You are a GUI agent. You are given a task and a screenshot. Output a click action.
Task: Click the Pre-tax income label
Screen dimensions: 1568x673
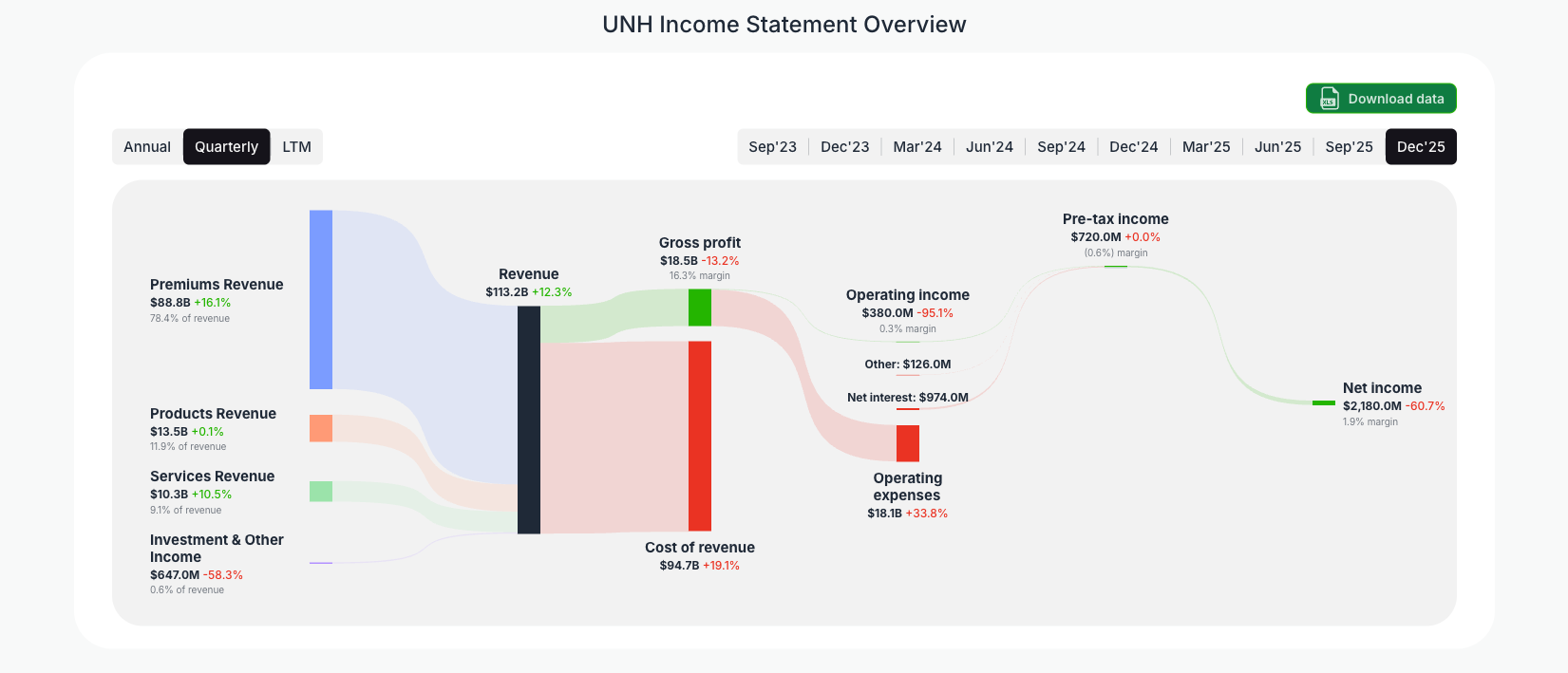1115,218
